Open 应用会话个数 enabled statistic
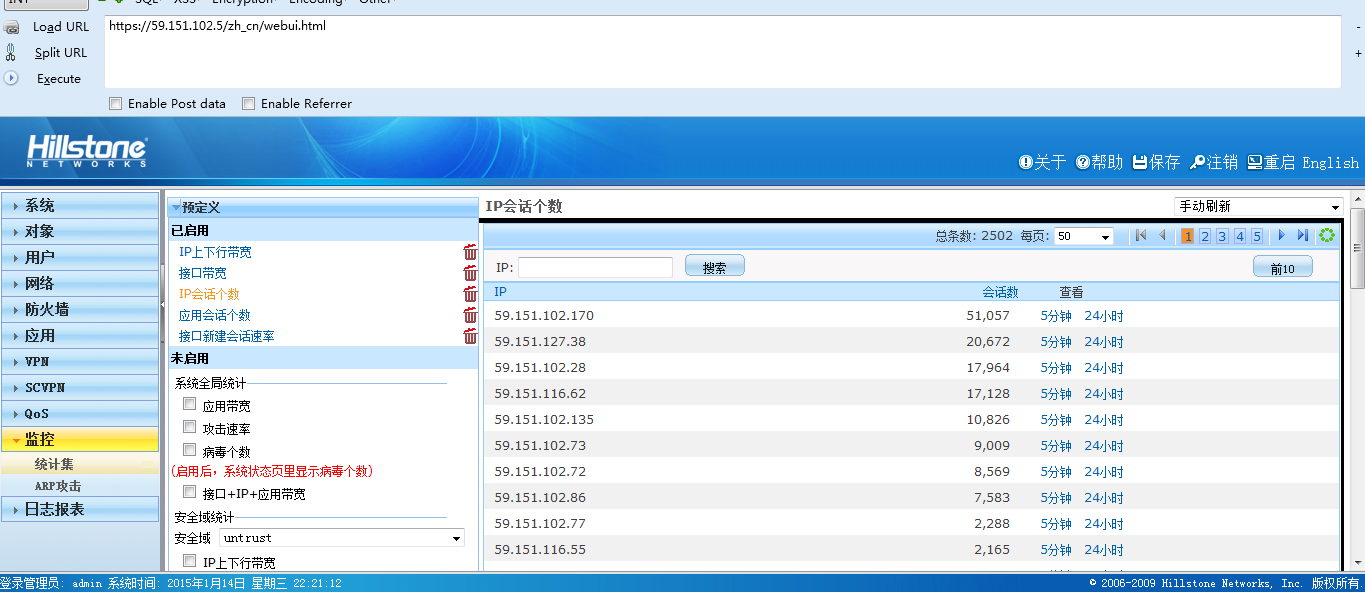The width and height of the screenshot is (1365, 592). pos(215,315)
